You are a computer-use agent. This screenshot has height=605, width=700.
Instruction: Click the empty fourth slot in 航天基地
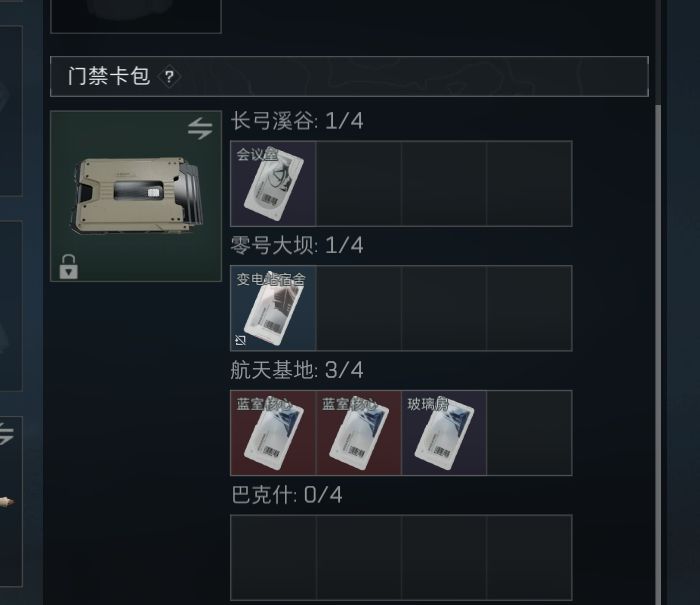(x=529, y=433)
